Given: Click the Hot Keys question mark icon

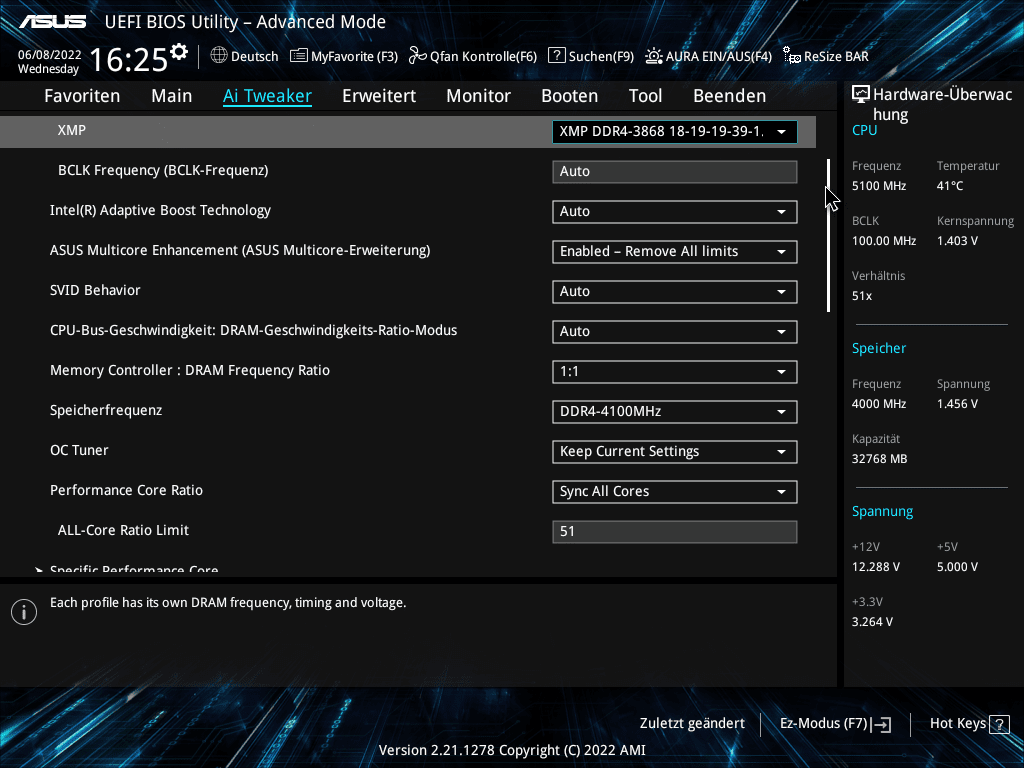Looking at the screenshot, I should pos(999,724).
